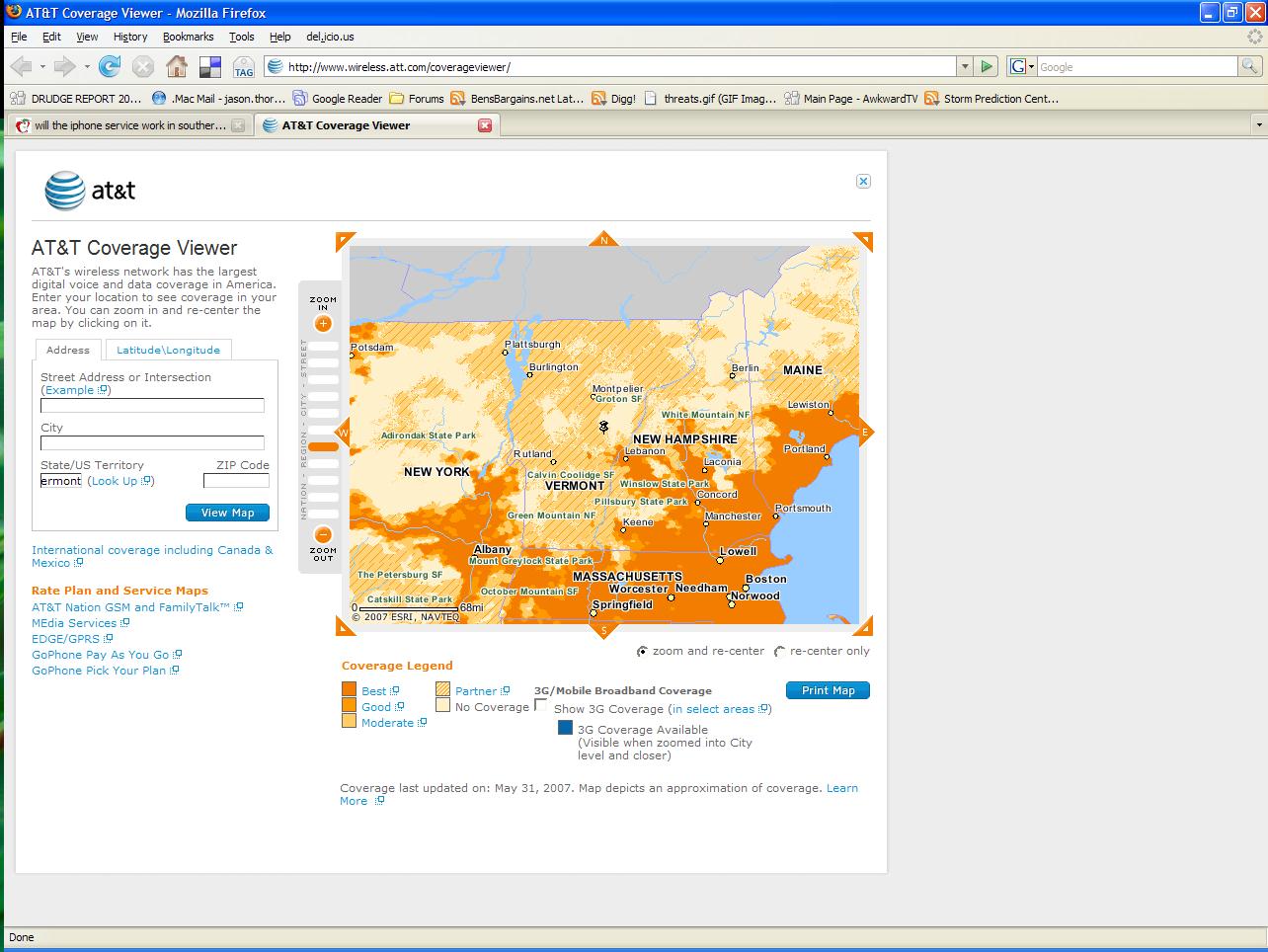Click the AT&T globe logo
This screenshot has height=952, width=1268.
coord(64,191)
